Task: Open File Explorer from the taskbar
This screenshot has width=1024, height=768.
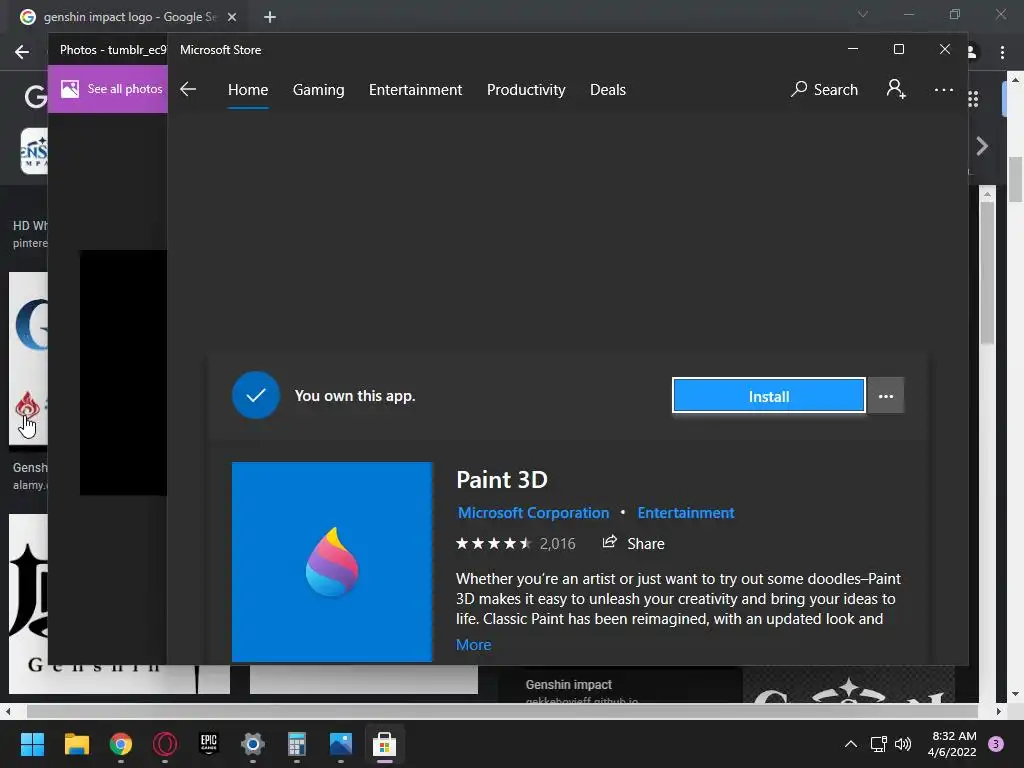Action: [76, 744]
